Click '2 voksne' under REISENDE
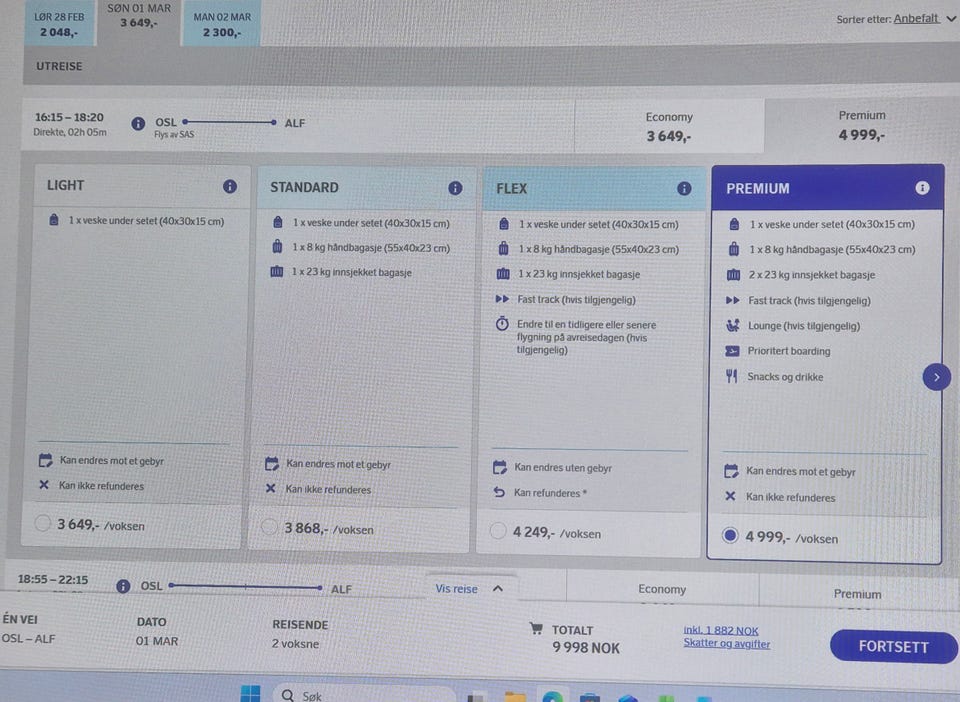 point(295,644)
